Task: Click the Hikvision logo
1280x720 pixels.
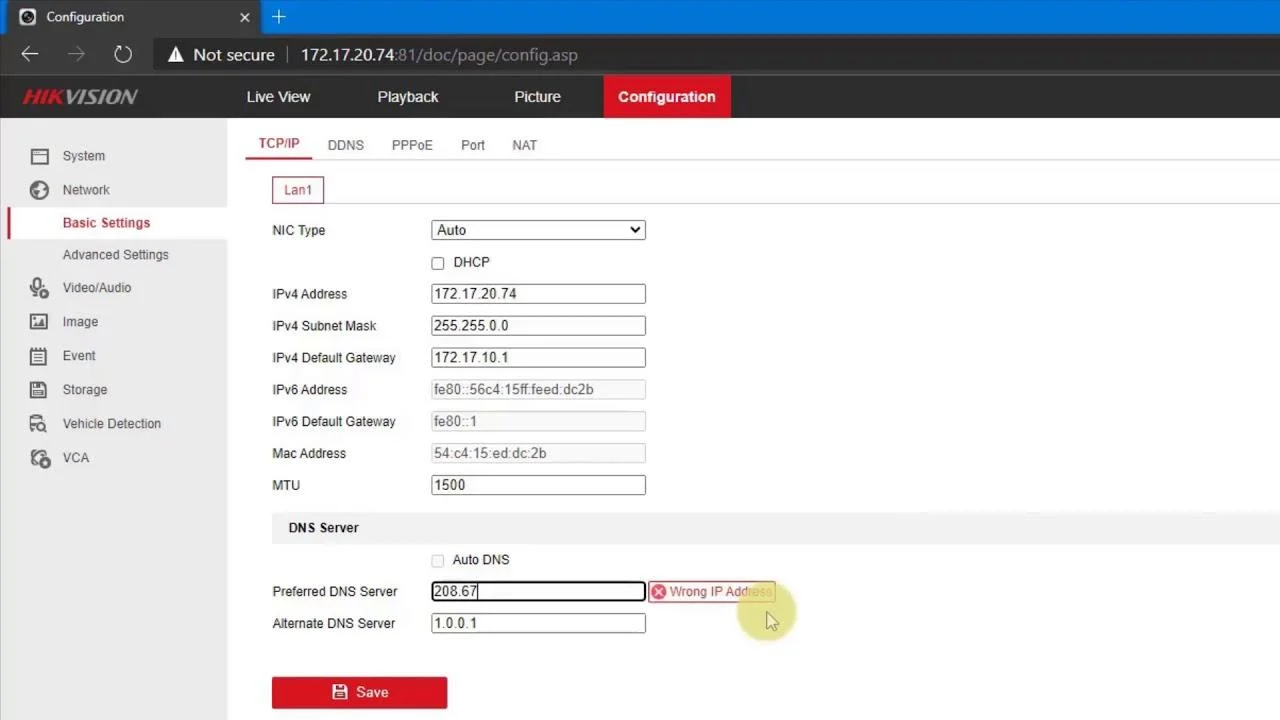Action: 80,97
